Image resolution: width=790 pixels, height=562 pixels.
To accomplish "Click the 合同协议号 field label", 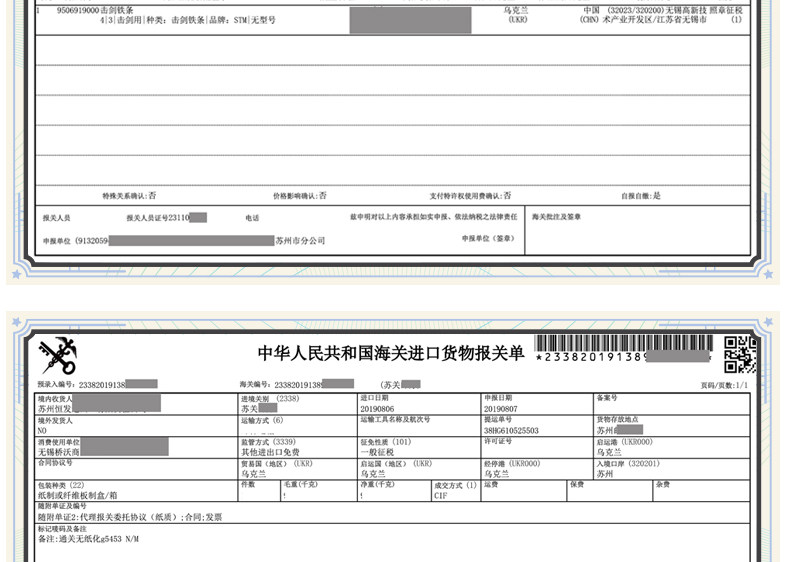I will tap(55, 463).
